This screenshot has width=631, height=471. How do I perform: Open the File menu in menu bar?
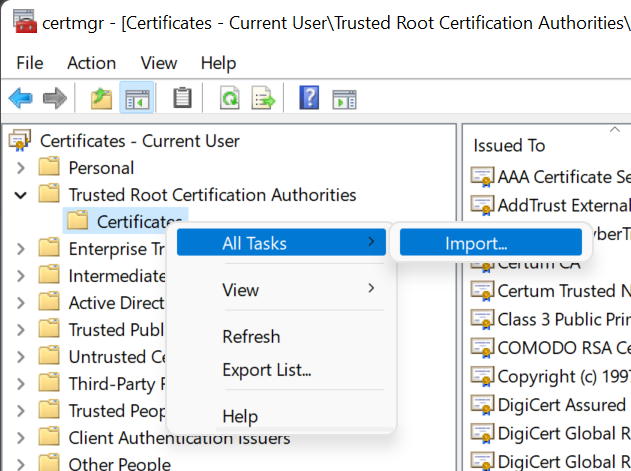30,63
